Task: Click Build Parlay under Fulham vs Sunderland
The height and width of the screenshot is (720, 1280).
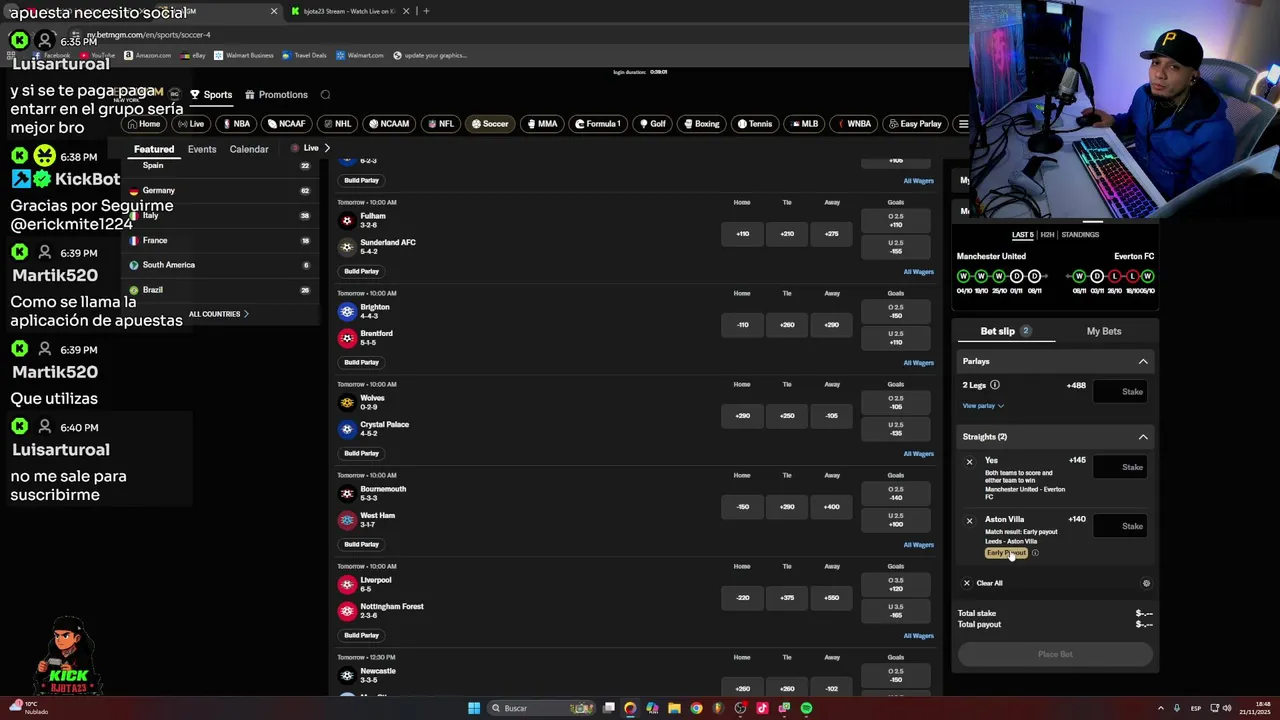Action: [x=362, y=271]
